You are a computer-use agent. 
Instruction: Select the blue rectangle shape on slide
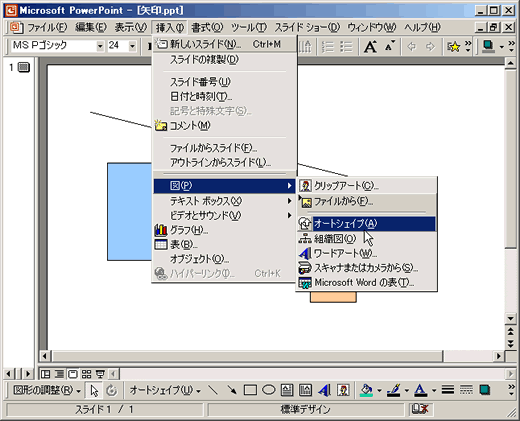[129, 212]
